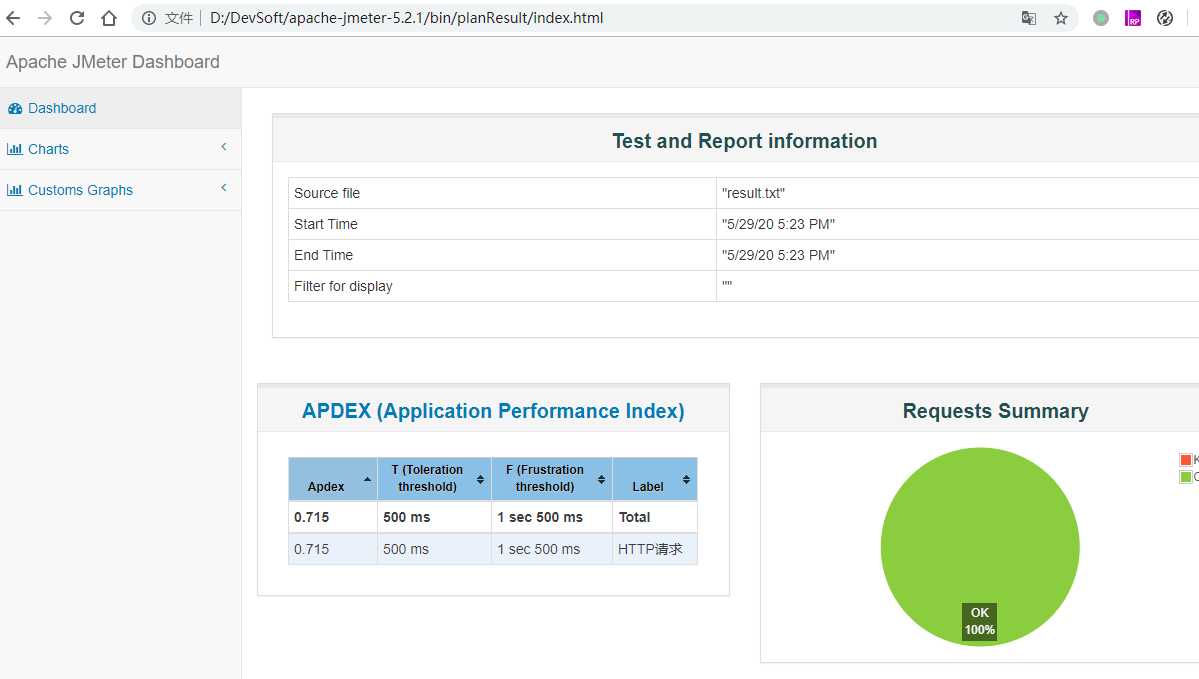Image resolution: width=1199 pixels, height=679 pixels.
Task: Click the APDEX (Application Performance Index) heading
Action: click(x=493, y=411)
